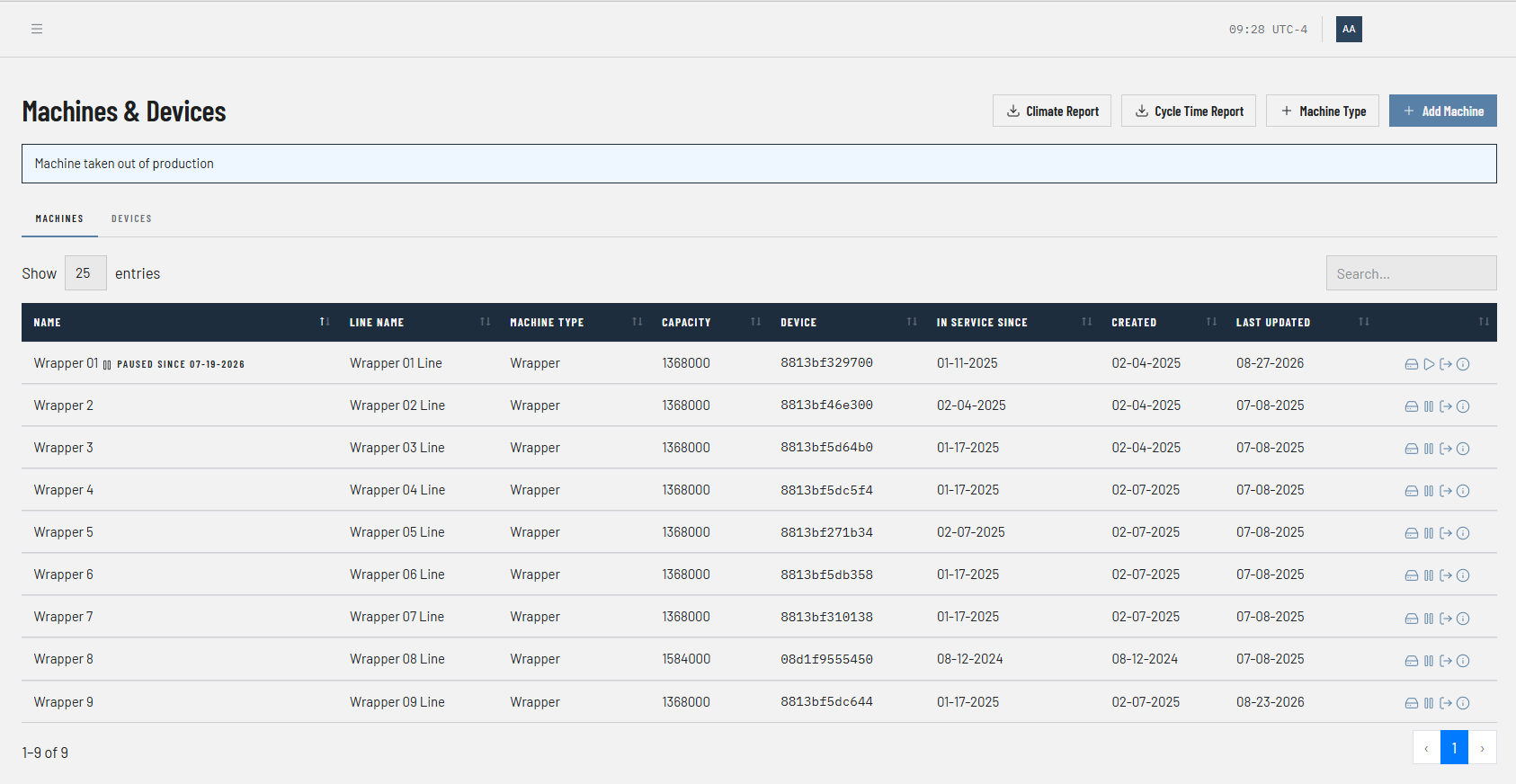The image size is (1516, 784).
Task: View info for Wrapper 4
Action: 1463,491
